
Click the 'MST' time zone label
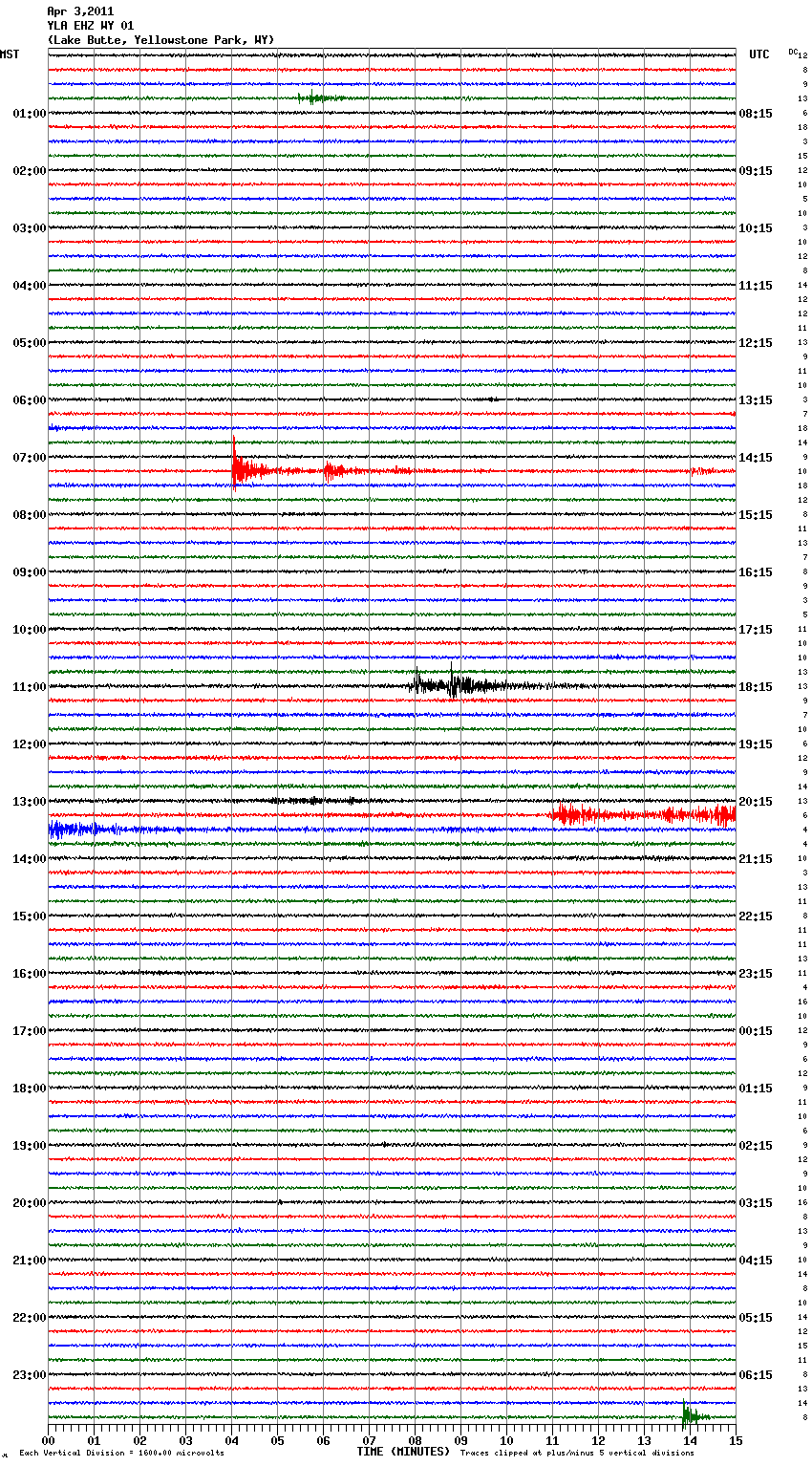click(10, 54)
